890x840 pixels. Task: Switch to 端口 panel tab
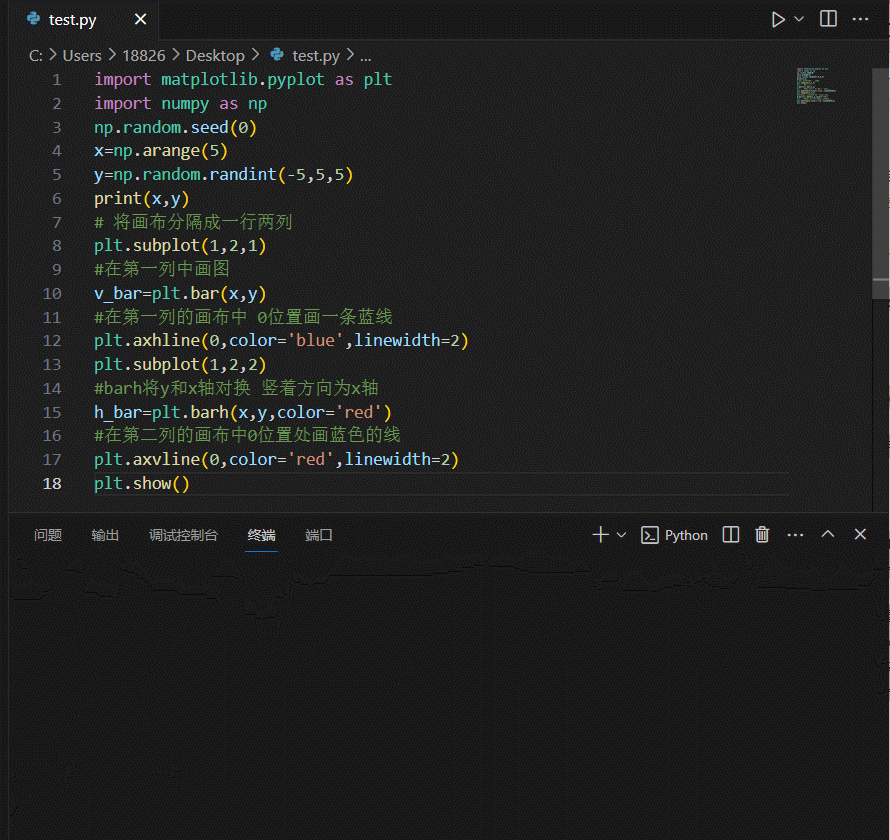click(319, 535)
